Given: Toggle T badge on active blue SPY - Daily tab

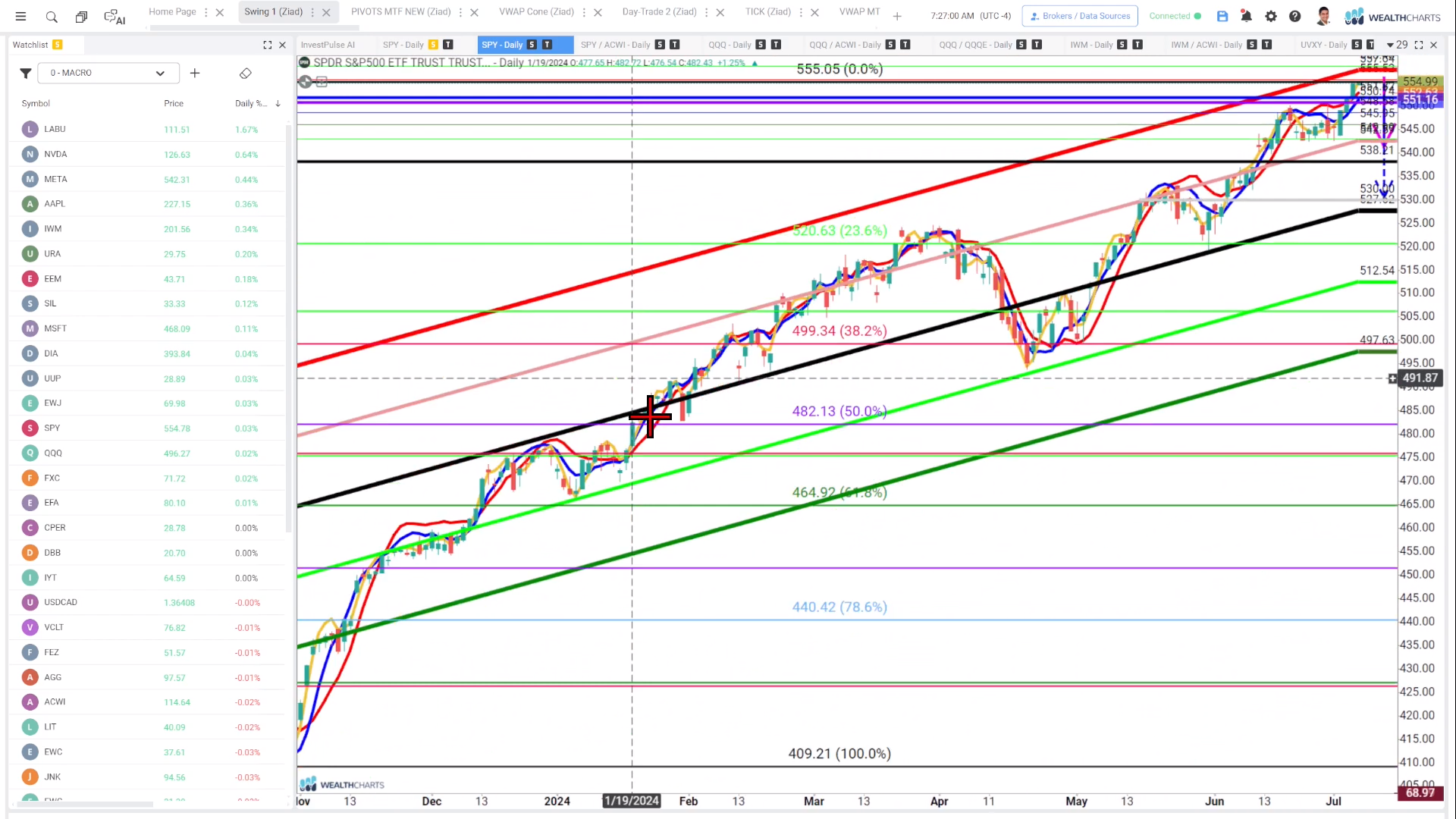Looking at the screenshot, I should pos(547,45).
